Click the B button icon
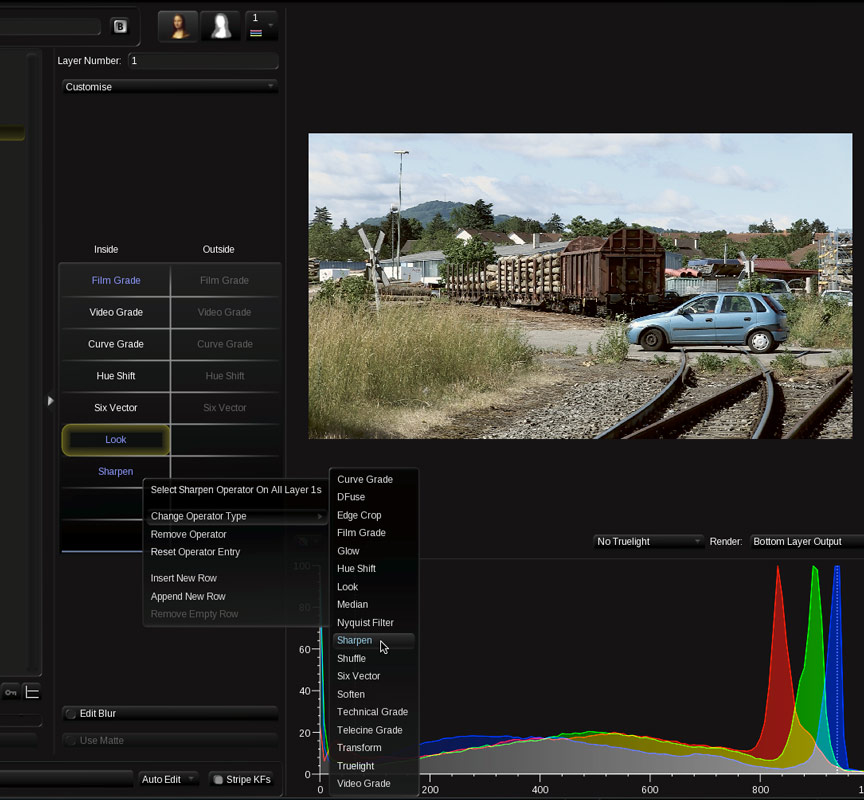 (120, 27)
